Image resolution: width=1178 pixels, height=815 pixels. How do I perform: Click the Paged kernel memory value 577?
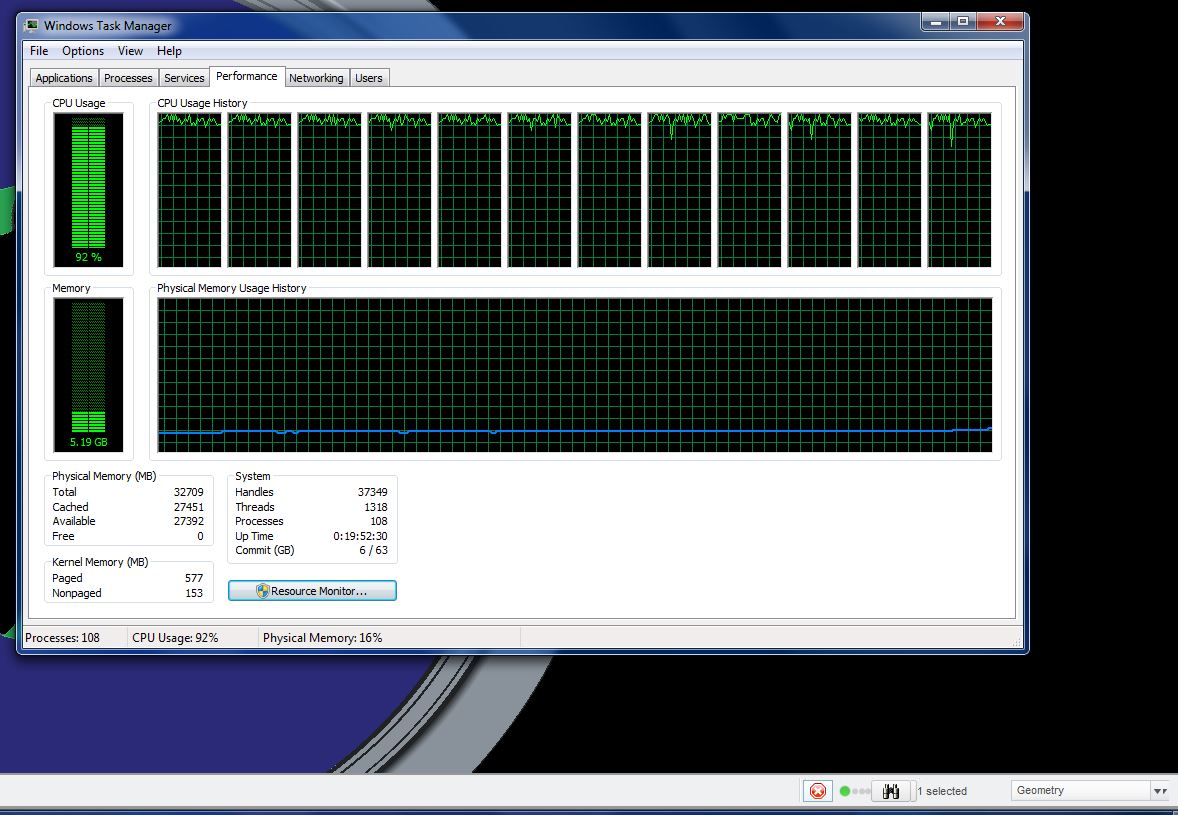click(x=194, y=578)
